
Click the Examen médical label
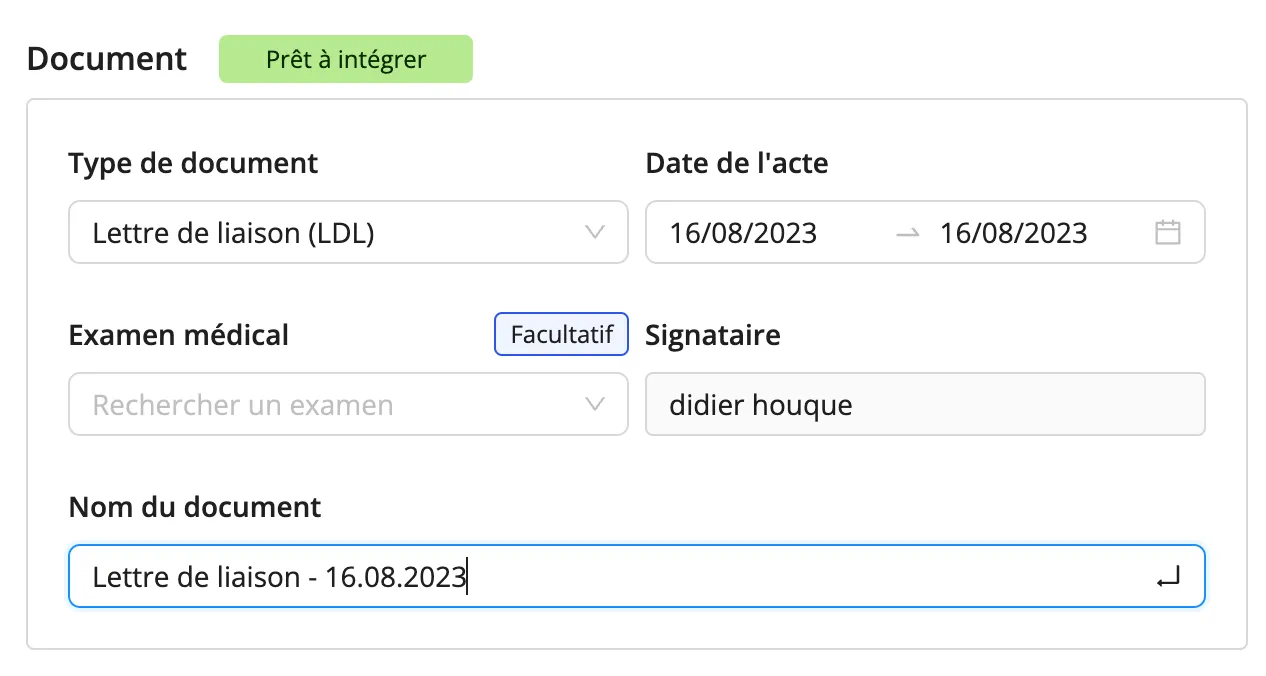point(179,335)
